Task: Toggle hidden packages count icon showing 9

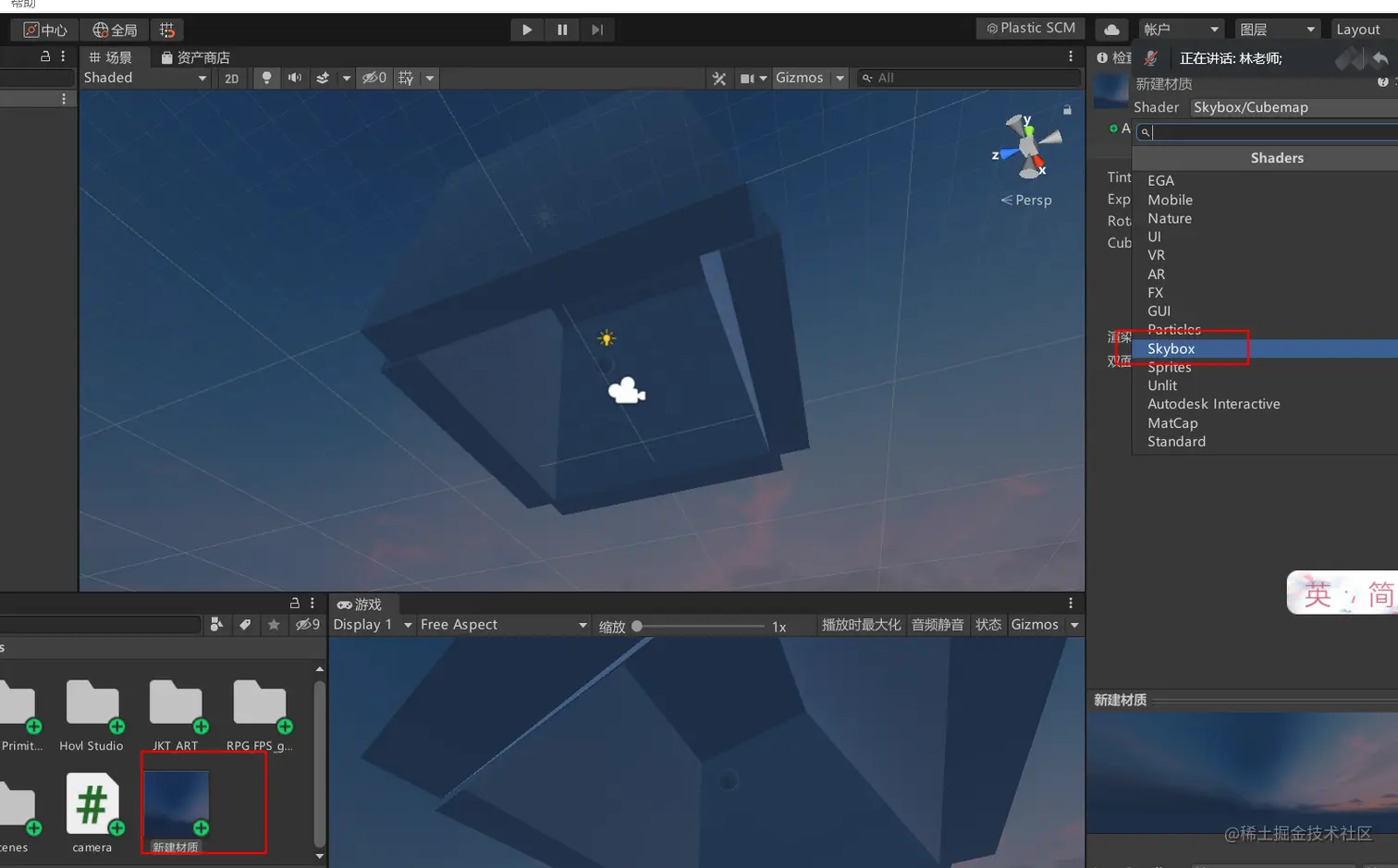Action: click(x=307, y=625)
